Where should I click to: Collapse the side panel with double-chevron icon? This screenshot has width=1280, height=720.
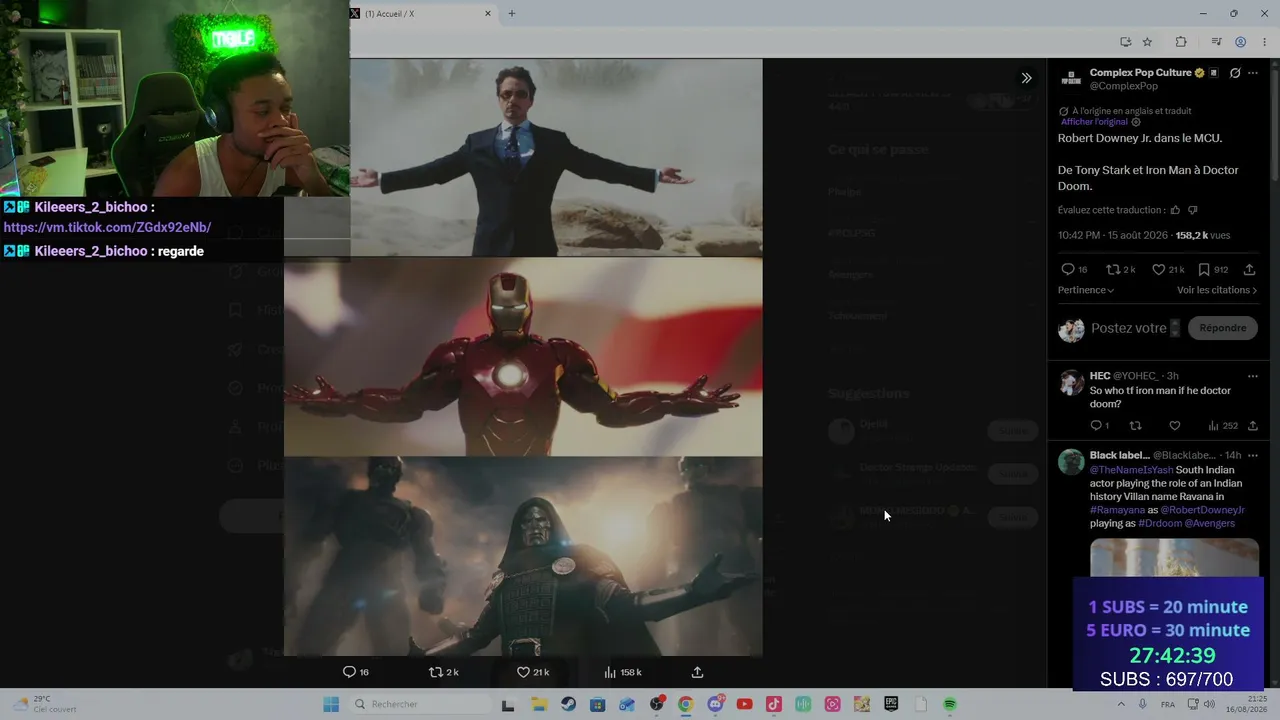tap(1026, 78)
